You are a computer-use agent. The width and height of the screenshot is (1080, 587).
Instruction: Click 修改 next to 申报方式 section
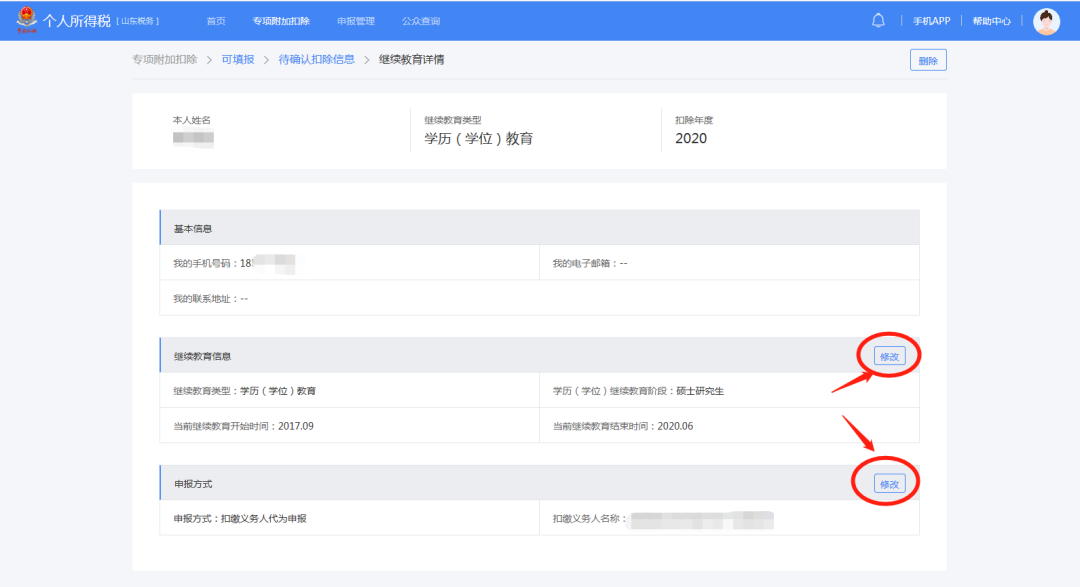[x=891, y=481]
